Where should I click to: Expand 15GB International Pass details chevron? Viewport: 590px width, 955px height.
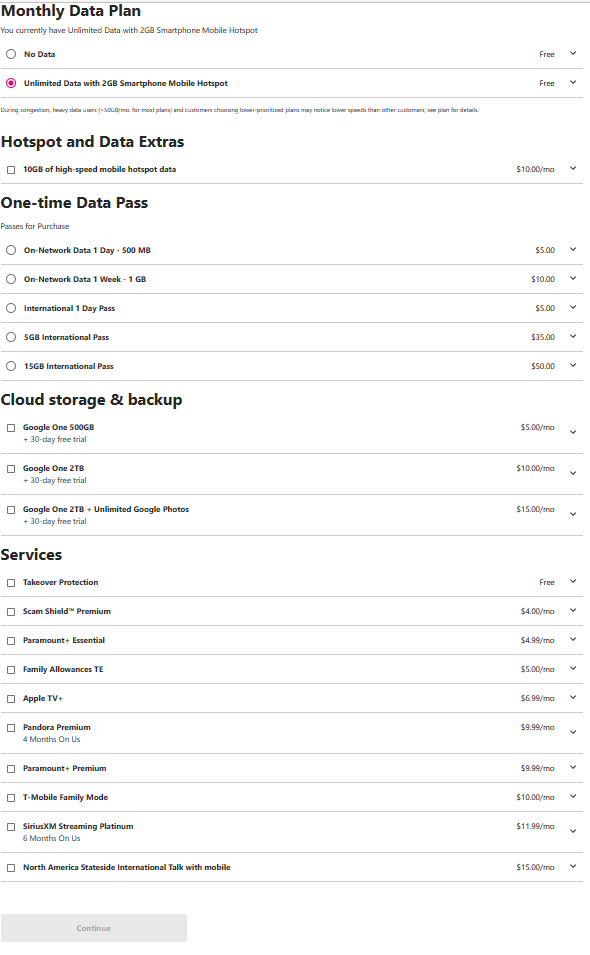pos(573,365)
